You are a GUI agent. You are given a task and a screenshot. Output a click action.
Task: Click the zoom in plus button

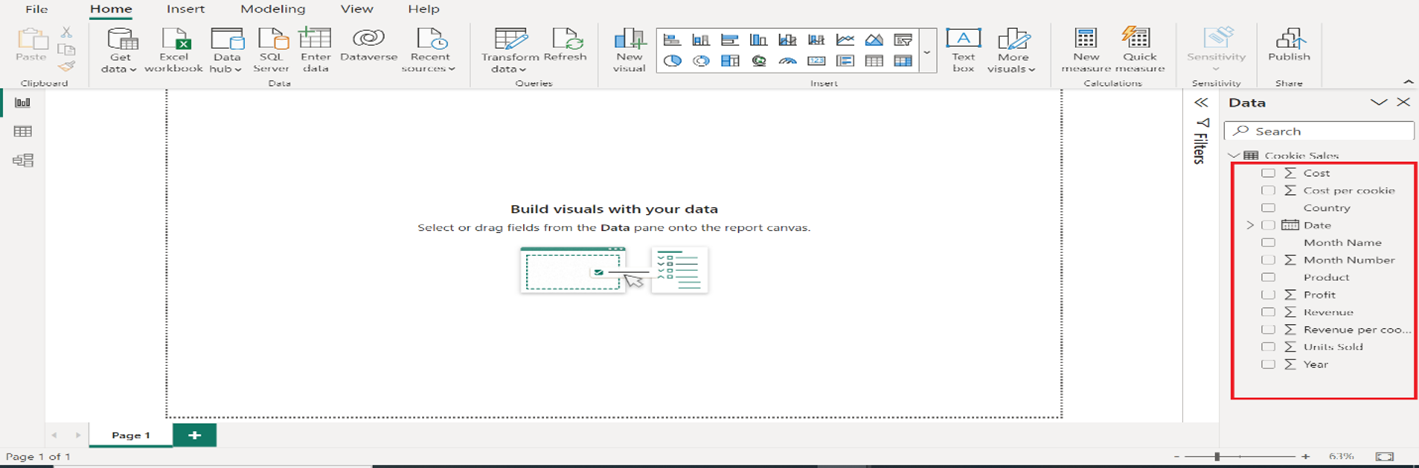1306,456
